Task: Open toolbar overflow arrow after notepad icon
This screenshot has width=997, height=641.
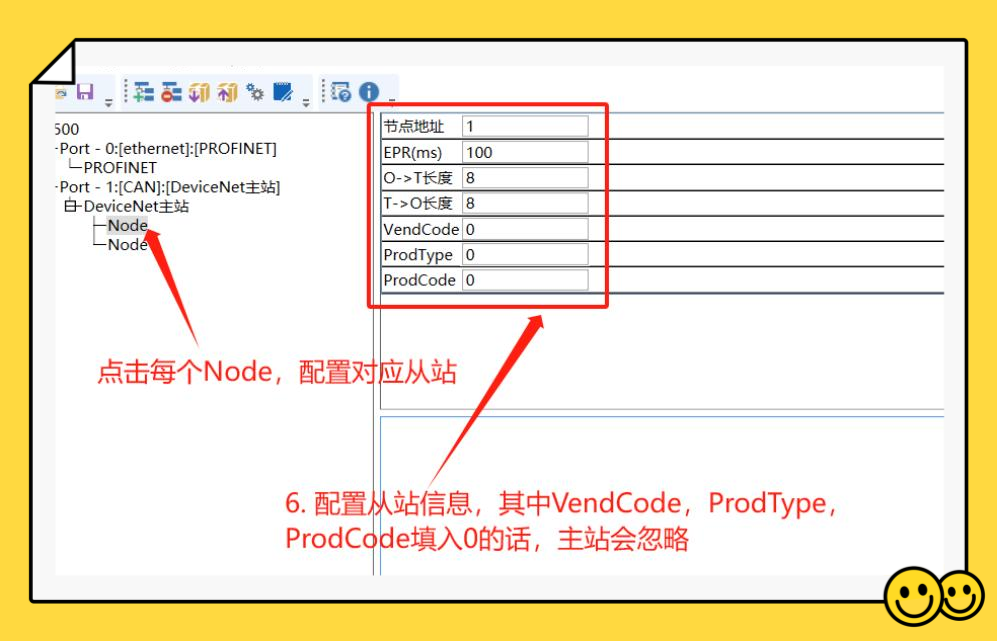Action: [306, 102]
